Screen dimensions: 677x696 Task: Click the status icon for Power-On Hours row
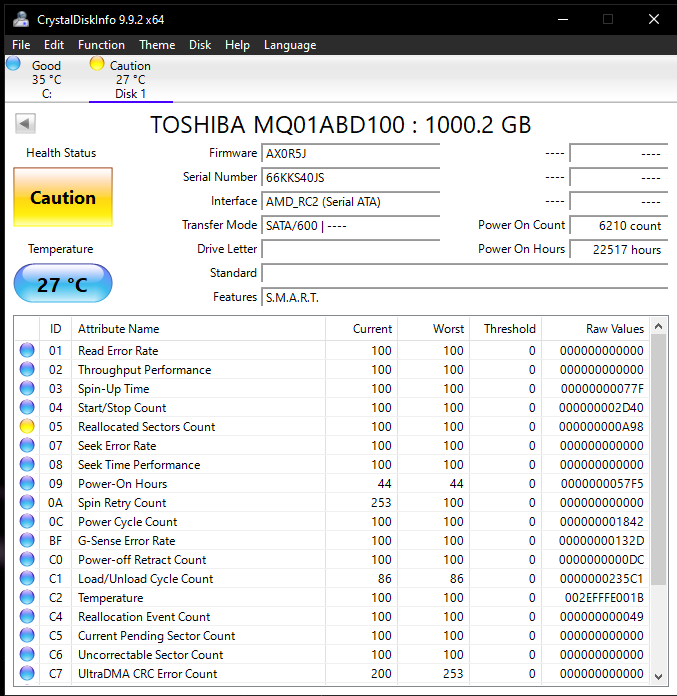click(x=27, y=483)
